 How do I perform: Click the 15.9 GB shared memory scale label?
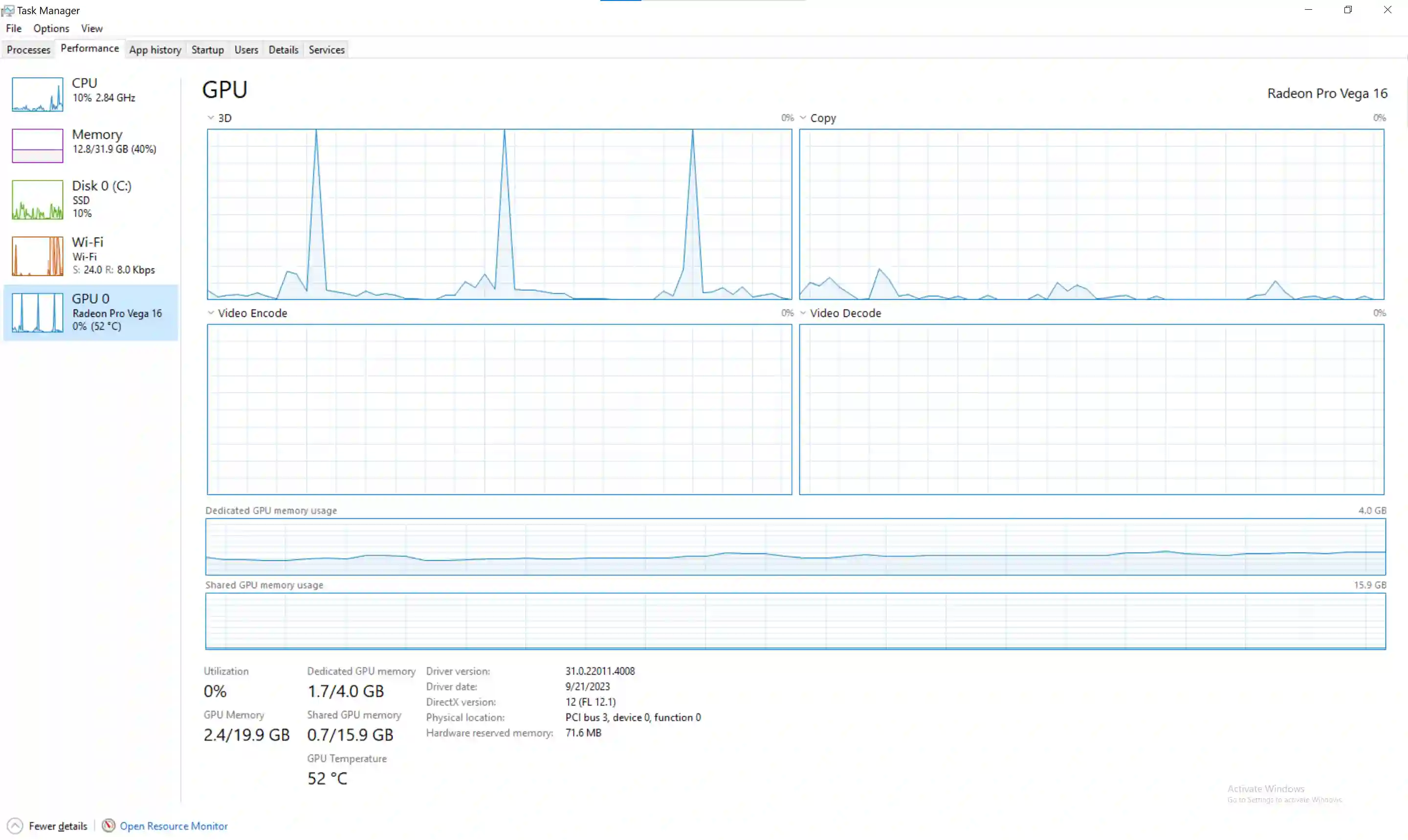coord(1370,585)
